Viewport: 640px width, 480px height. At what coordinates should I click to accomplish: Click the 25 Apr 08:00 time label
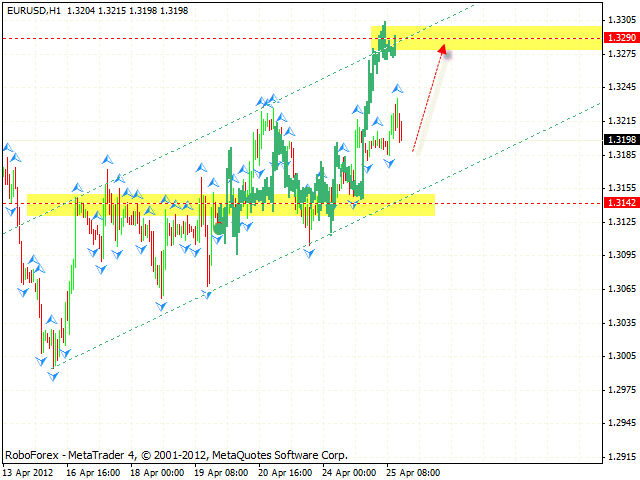tap(413, 473)
